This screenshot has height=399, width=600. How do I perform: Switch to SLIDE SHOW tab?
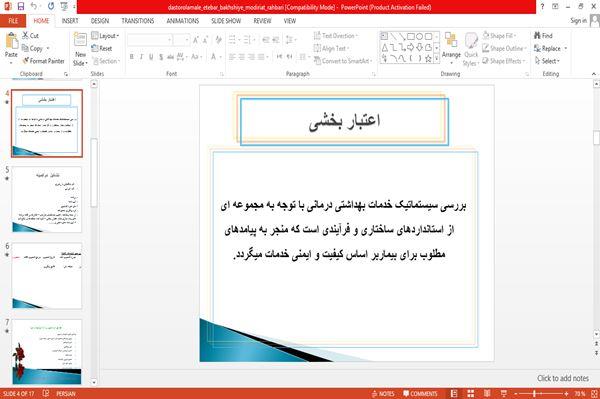click(x=226, y=21)
